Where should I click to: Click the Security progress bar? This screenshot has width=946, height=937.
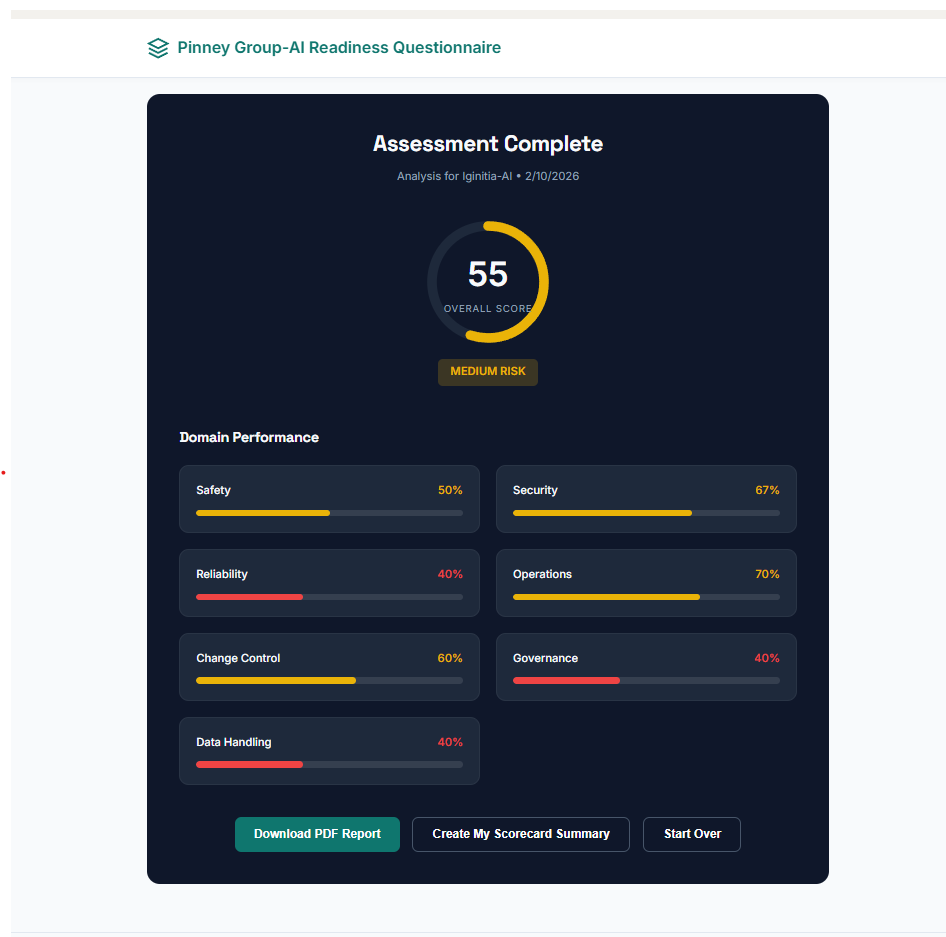(646, 513)
